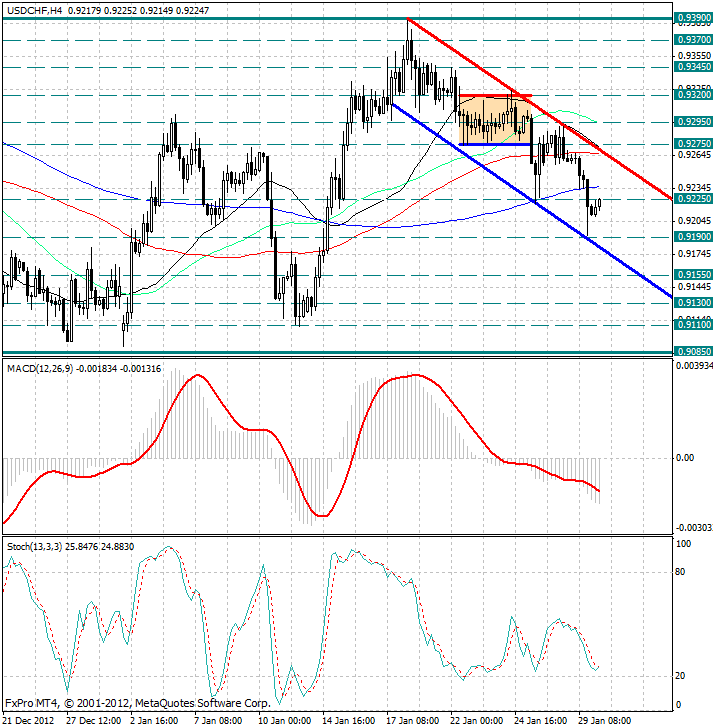Click the 0.9085 price level label
This screenshot has width=713, height=728.
click(x=693, y=351)
